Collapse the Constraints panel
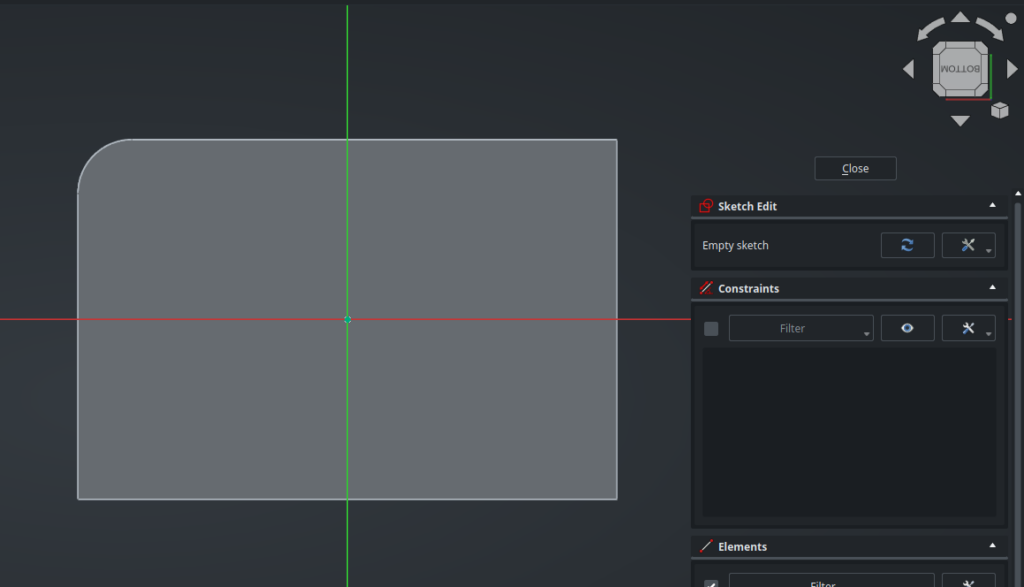This screenshot has width=1024, height=587. [992, 288]
